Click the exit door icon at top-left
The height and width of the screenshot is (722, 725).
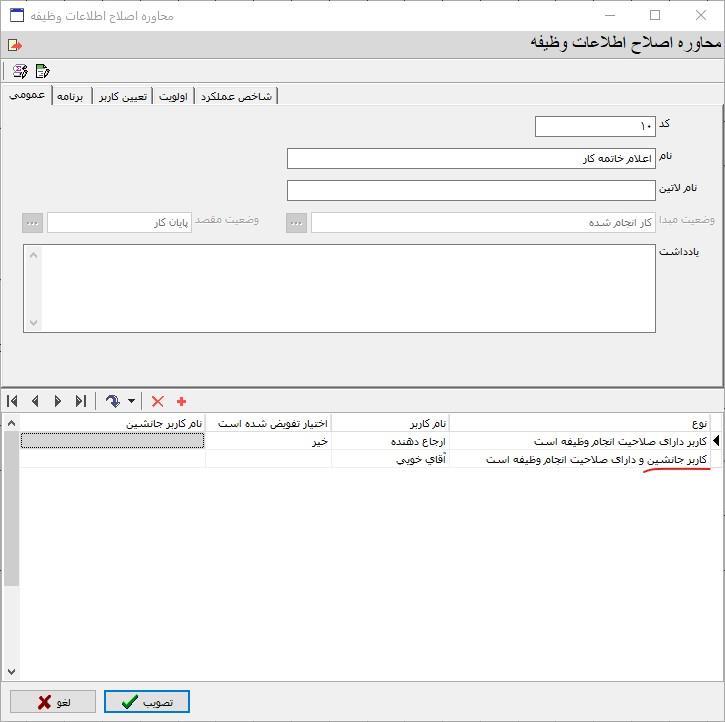coord(14,45)
